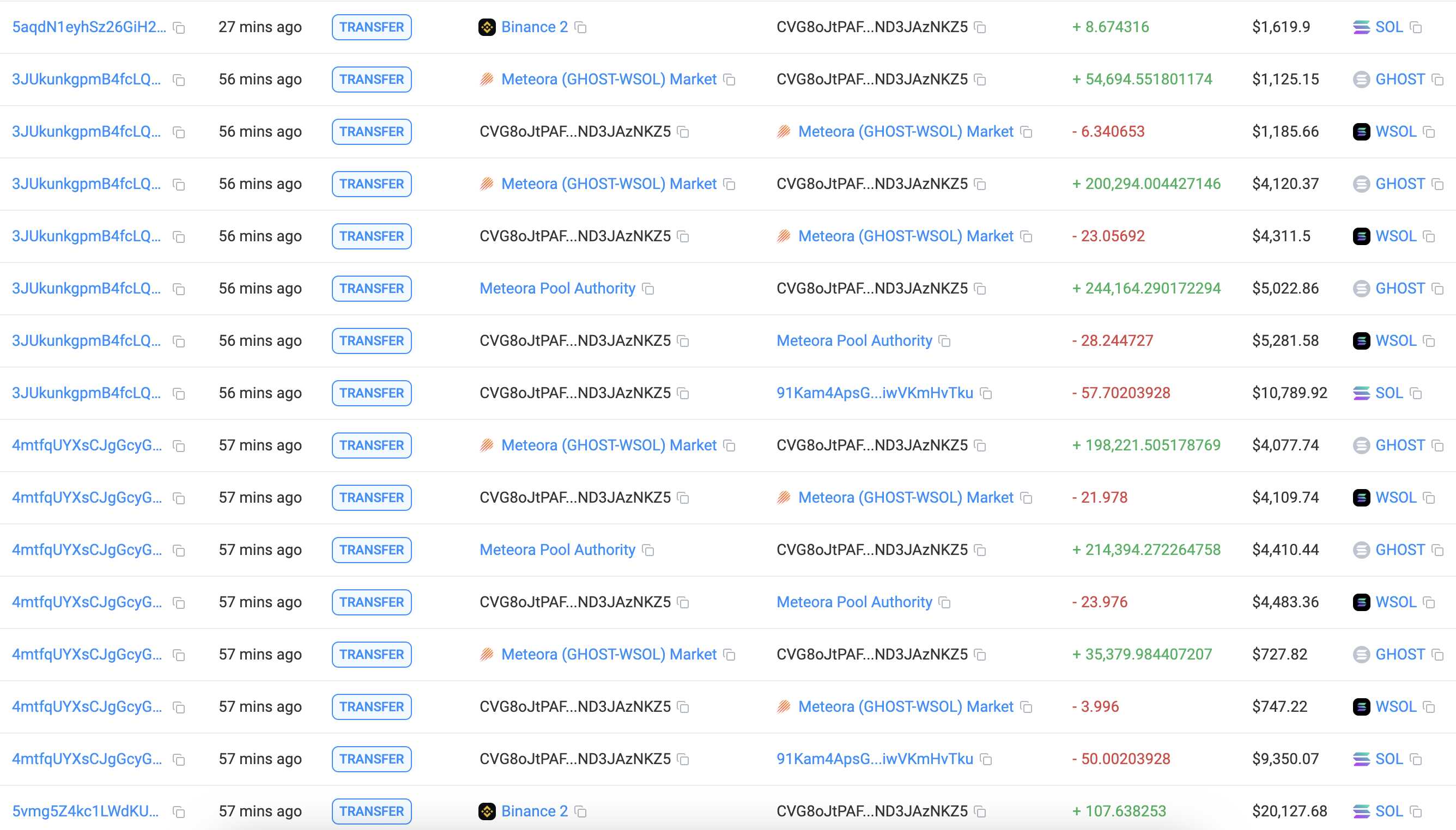
Task: Click SOL token icon in first row
Action: [1361, 27]
